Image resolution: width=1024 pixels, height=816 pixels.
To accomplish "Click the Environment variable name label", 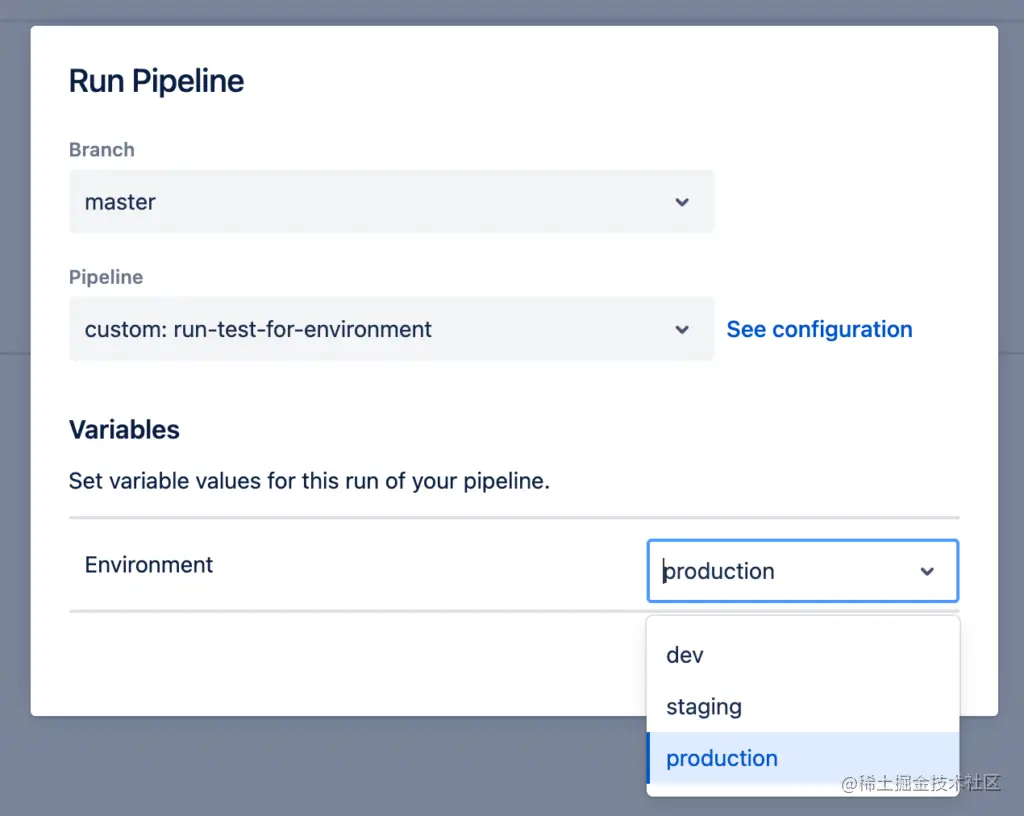I will click(149, 565).
